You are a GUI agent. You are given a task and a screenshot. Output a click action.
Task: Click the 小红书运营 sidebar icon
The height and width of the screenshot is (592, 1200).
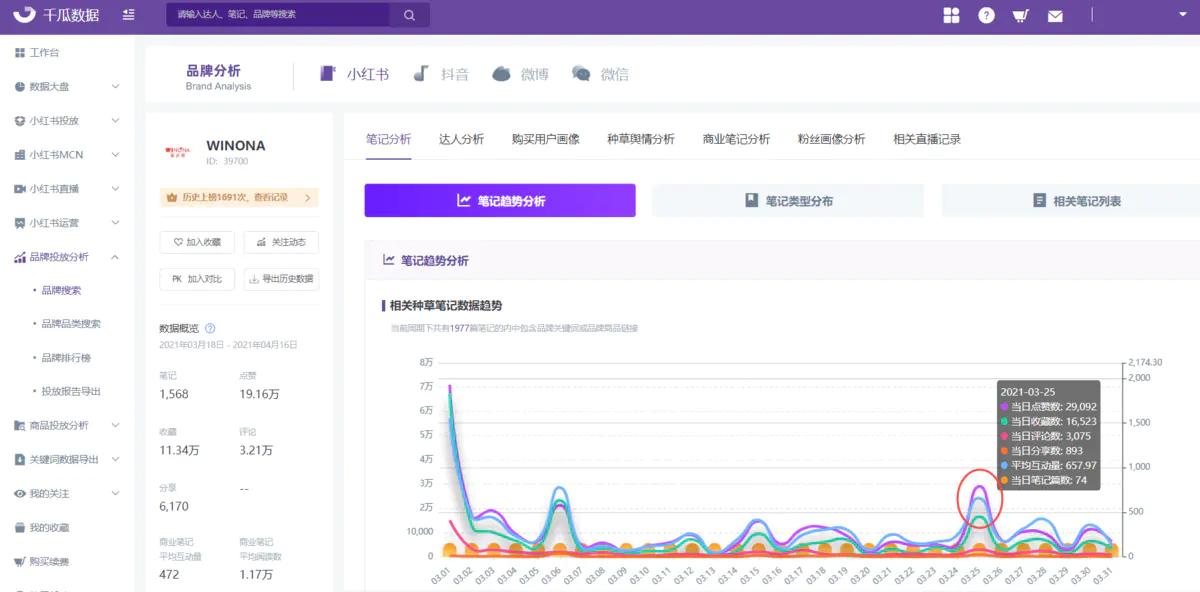coord(20,223)
